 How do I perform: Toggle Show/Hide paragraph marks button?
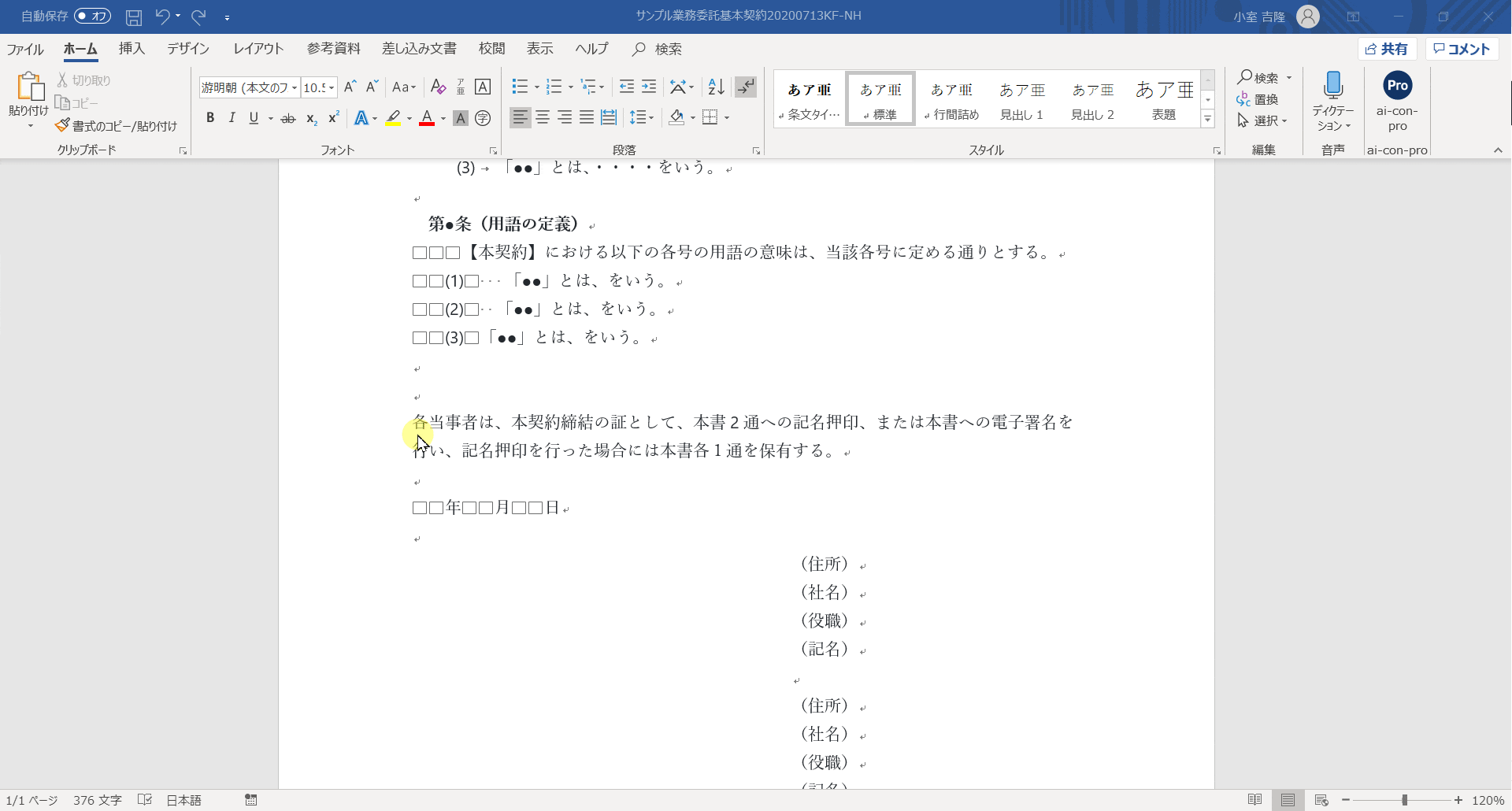click(745, 87)
